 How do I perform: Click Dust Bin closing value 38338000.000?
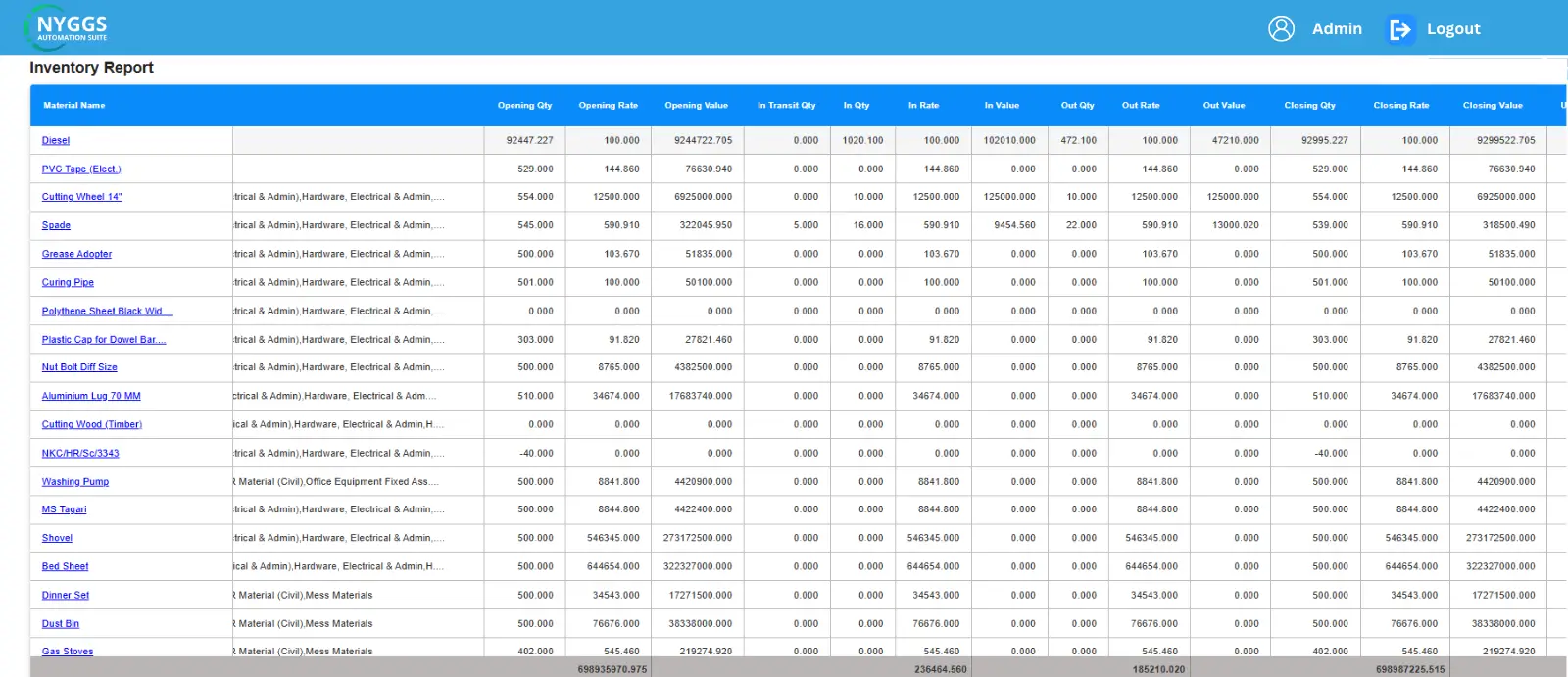point(1503,624)
